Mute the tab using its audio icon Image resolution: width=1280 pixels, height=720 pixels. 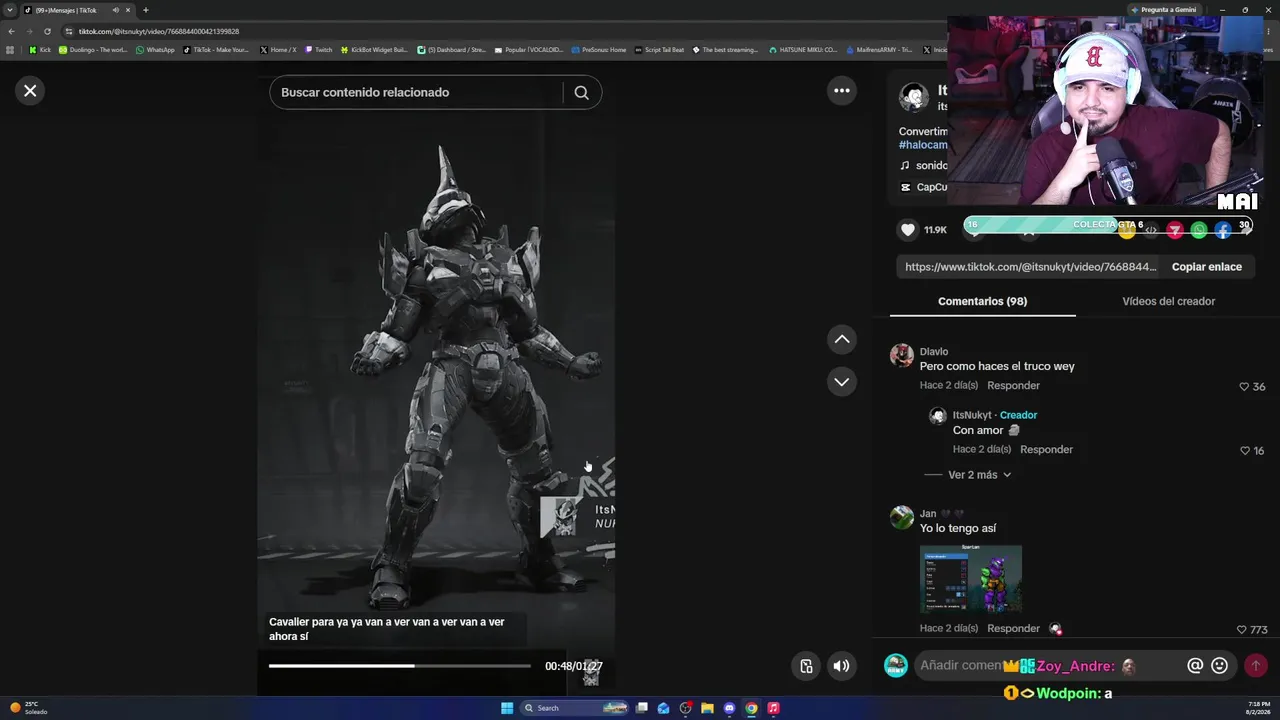(x=115, y=10)
